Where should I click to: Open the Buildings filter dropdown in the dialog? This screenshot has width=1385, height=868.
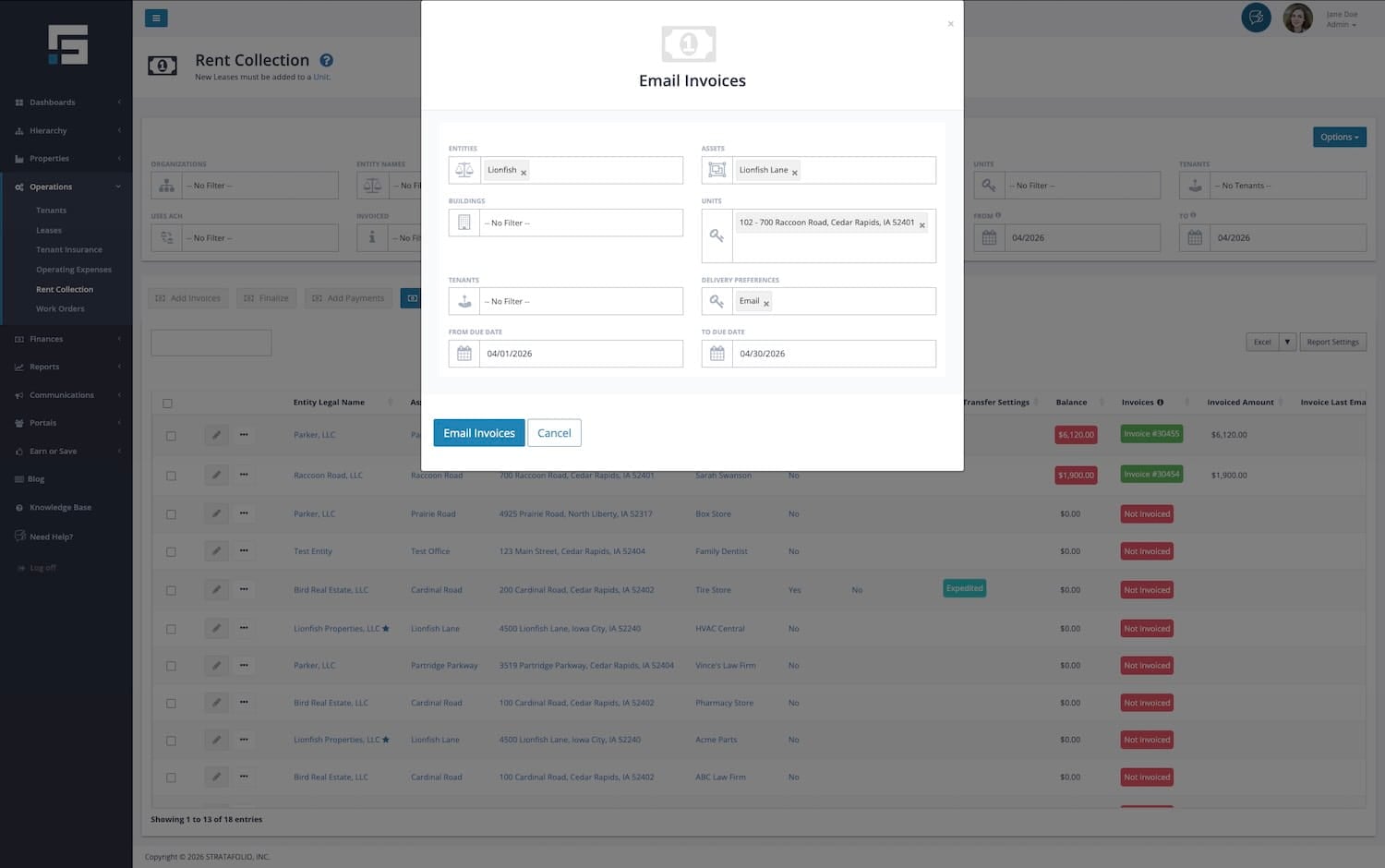coord(580,223)
